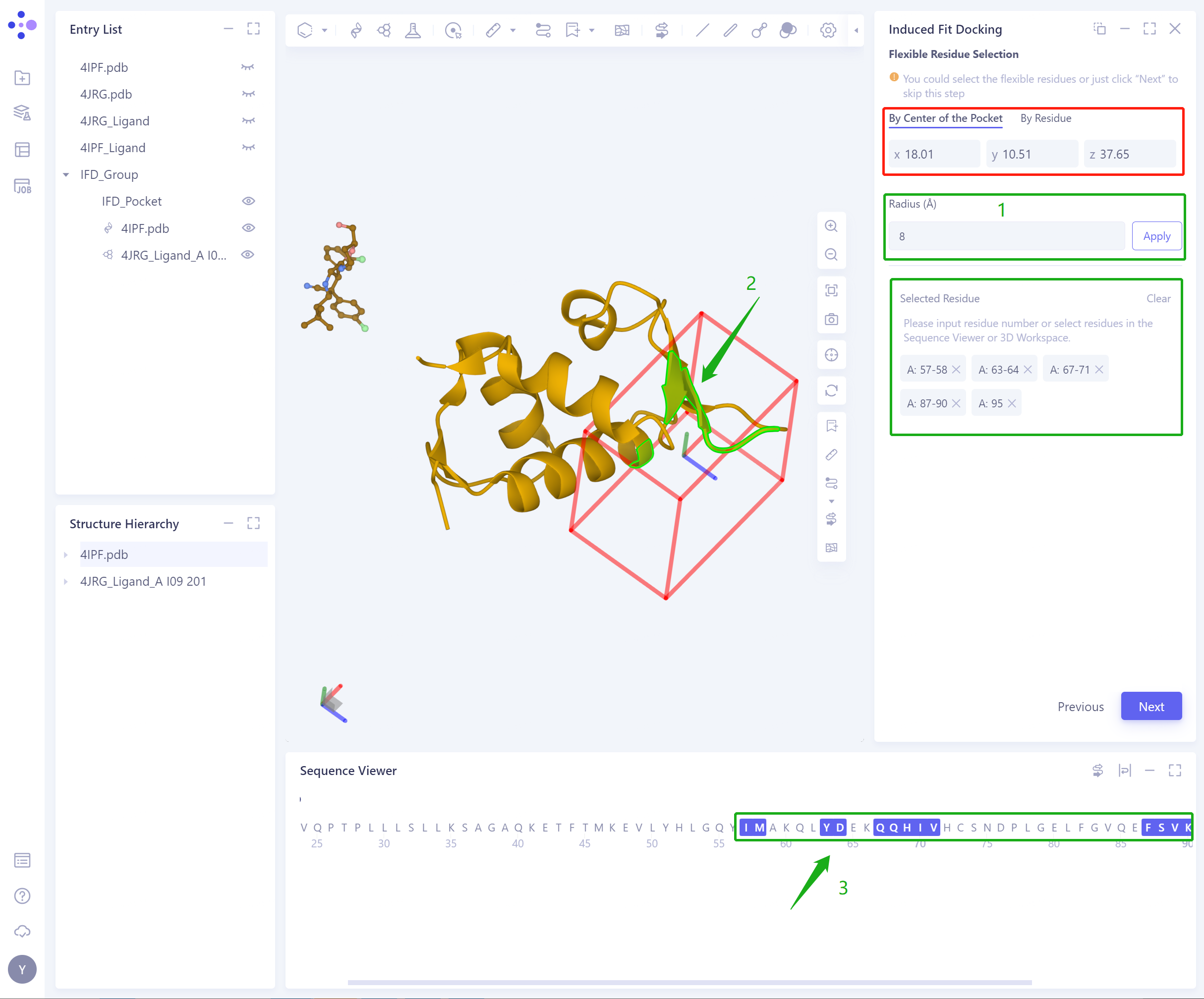Switch to the By Residue tab
The image size is (1204, 999).
click(x=1045, y=118)
